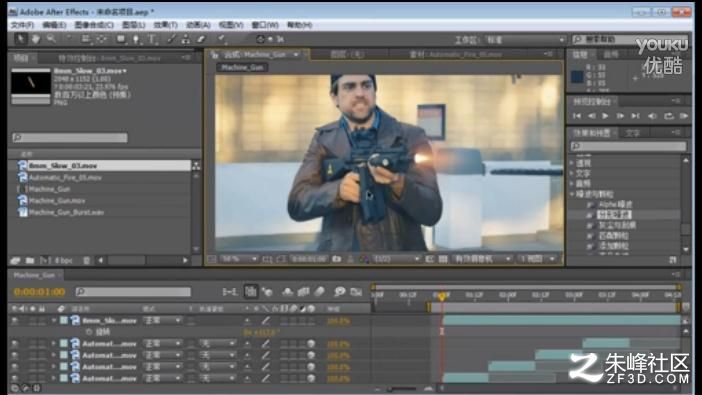Select the Puppet Pin tool
The image size is (702, 395).
(221, 39)
